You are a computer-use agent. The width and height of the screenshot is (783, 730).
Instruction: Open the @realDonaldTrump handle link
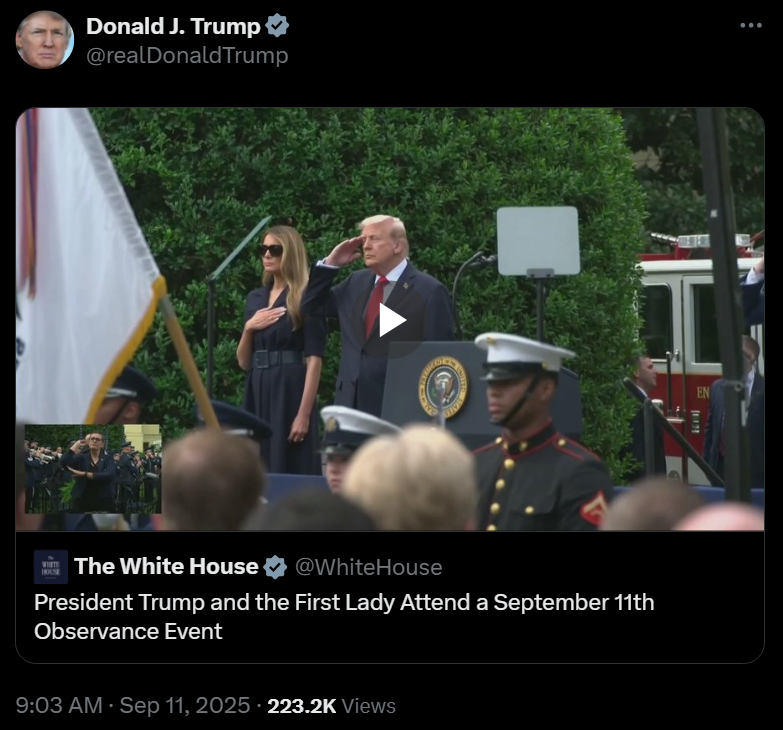(x=187, y=55)
